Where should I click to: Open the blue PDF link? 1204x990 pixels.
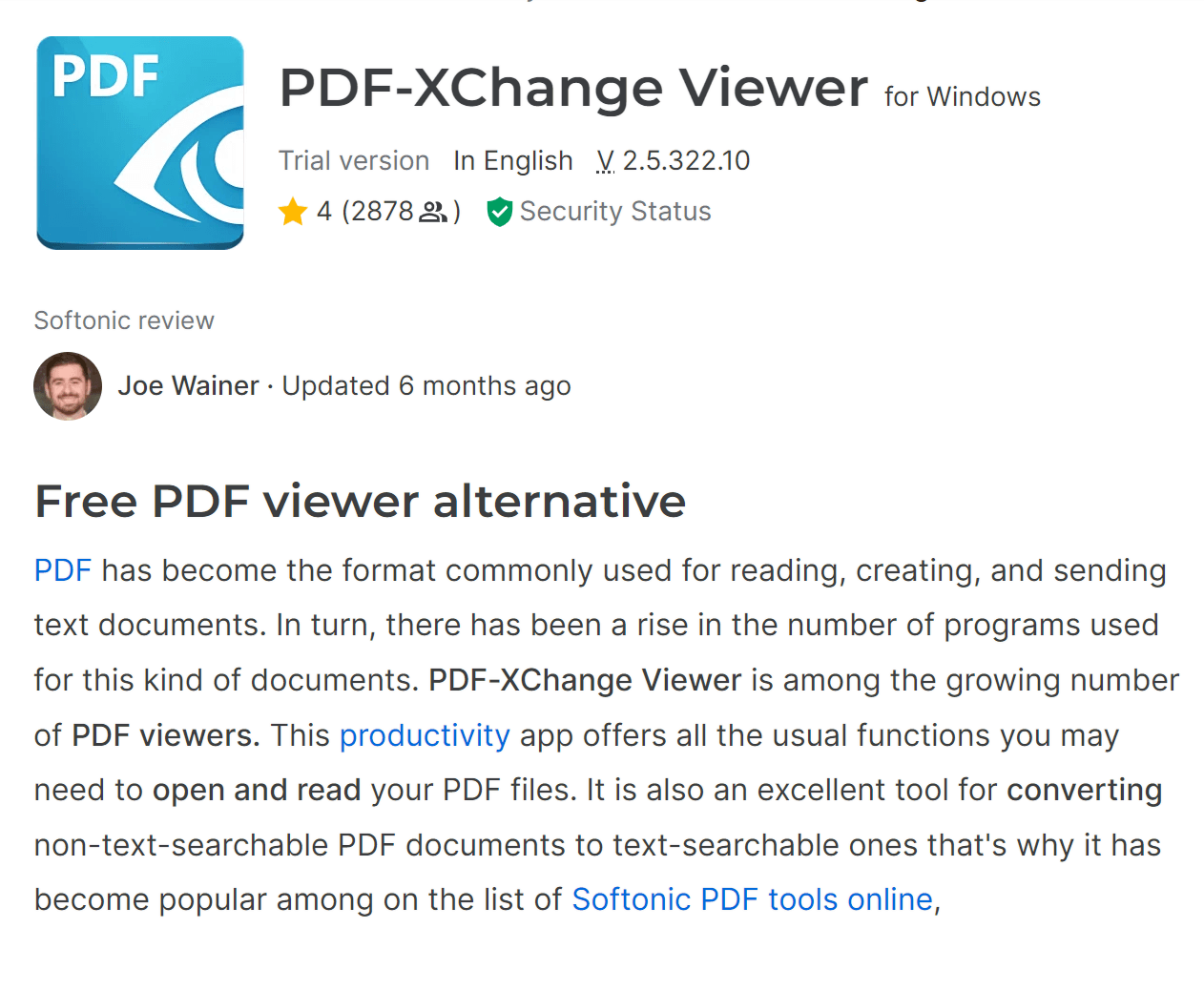63,570
